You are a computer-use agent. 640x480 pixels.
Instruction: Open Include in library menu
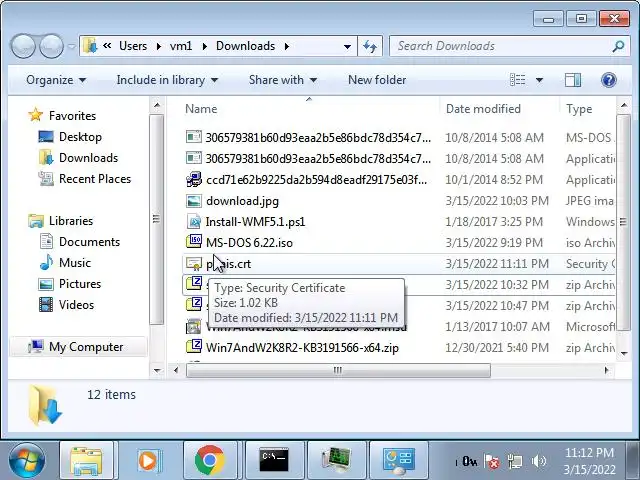click(167, 80)
